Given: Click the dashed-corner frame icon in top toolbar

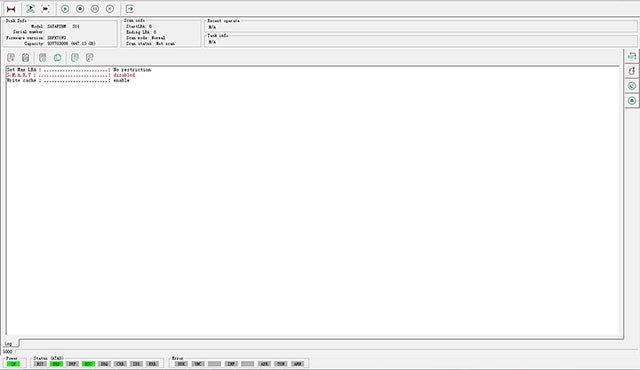Looking at the screenshot, I should (x=45, y=9).
